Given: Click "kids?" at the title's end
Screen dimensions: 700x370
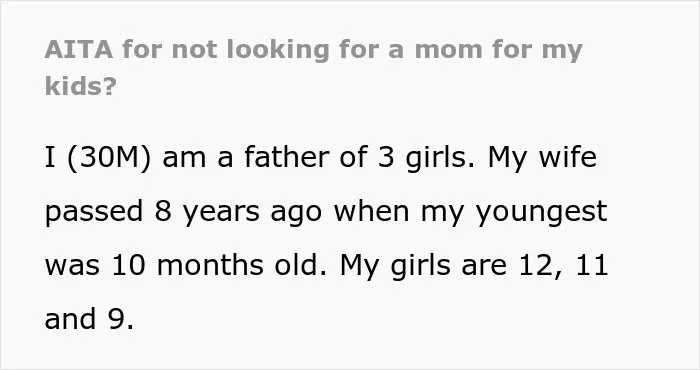Looking at the screenshot, I should pyautogui.click(x=80, y=85).
